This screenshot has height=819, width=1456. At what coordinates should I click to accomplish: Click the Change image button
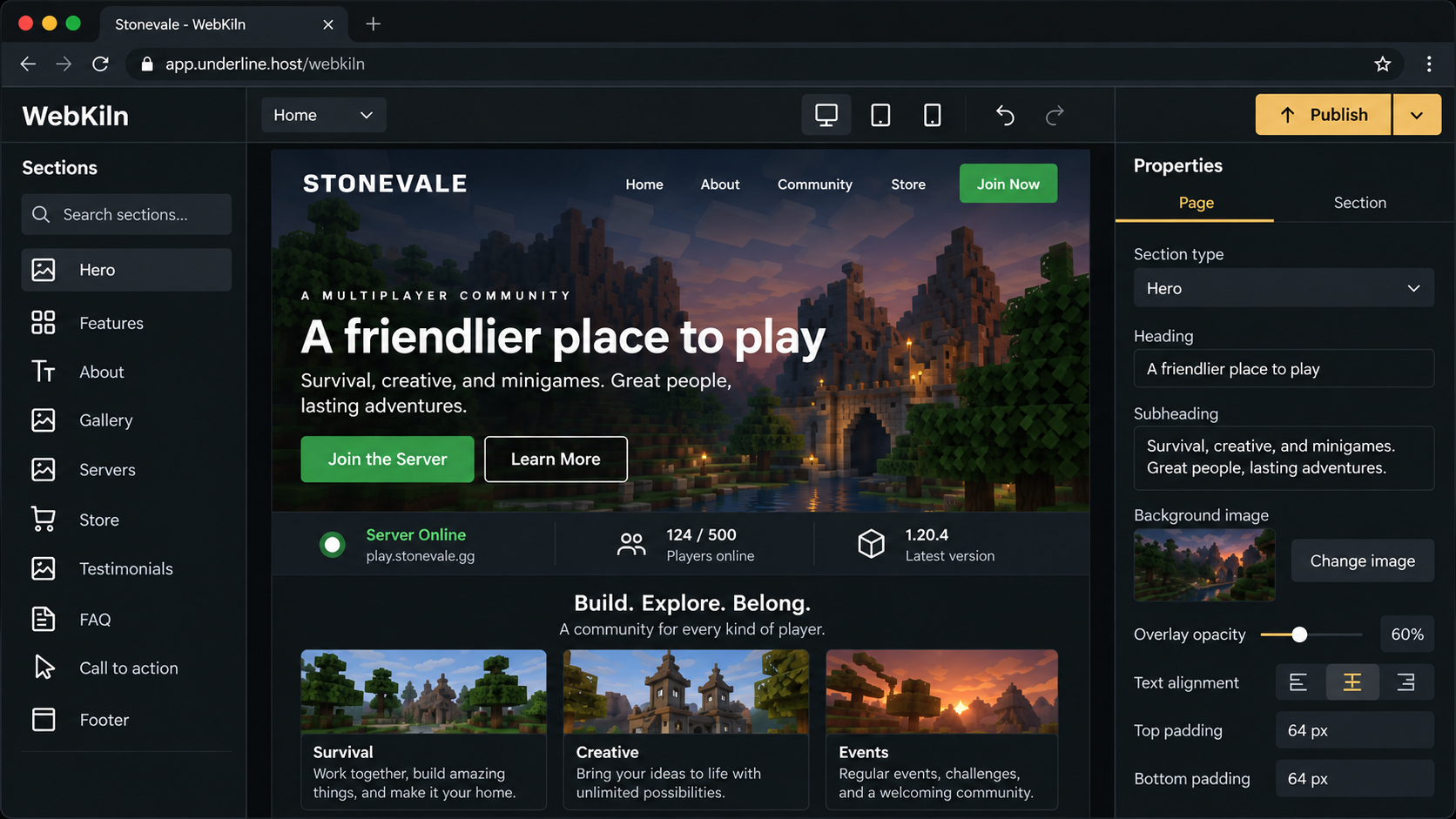pyautogui.click(x=1362, y=561)
